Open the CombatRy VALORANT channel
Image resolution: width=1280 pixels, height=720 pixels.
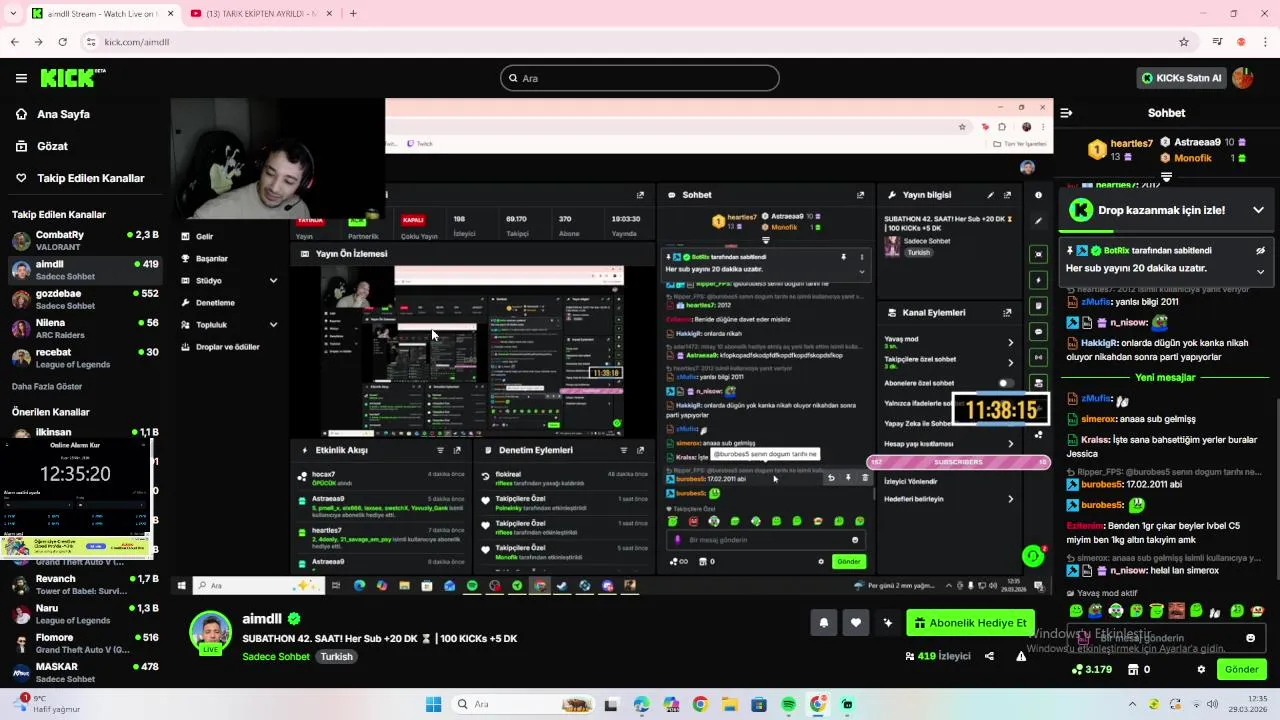click(85, 240)
